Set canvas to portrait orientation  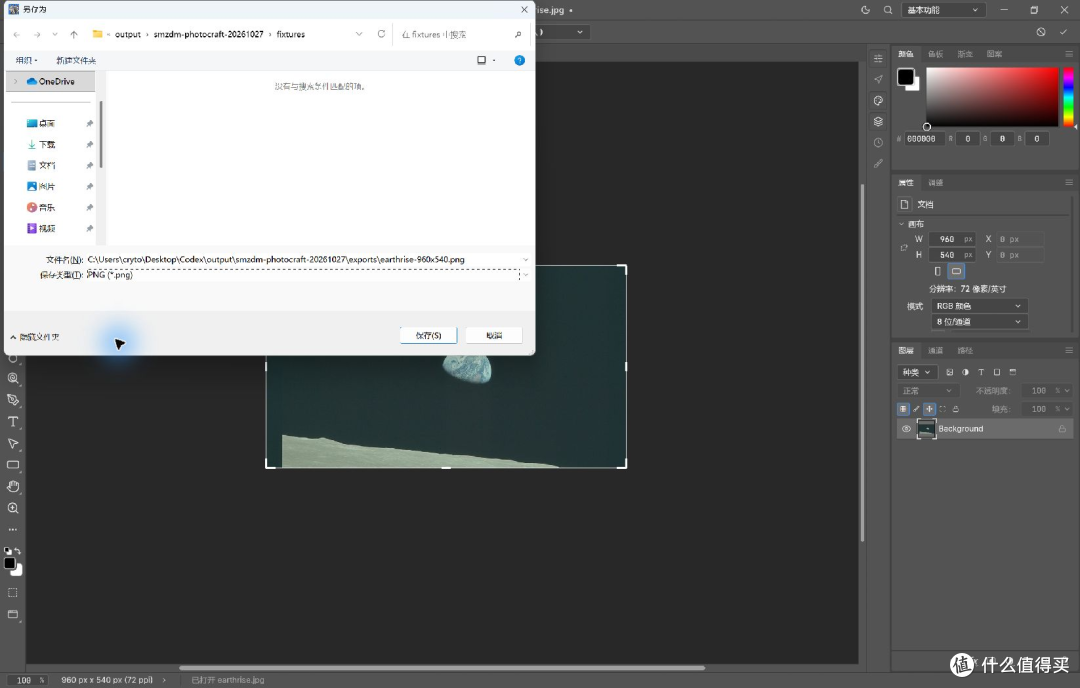coord(937,271)
